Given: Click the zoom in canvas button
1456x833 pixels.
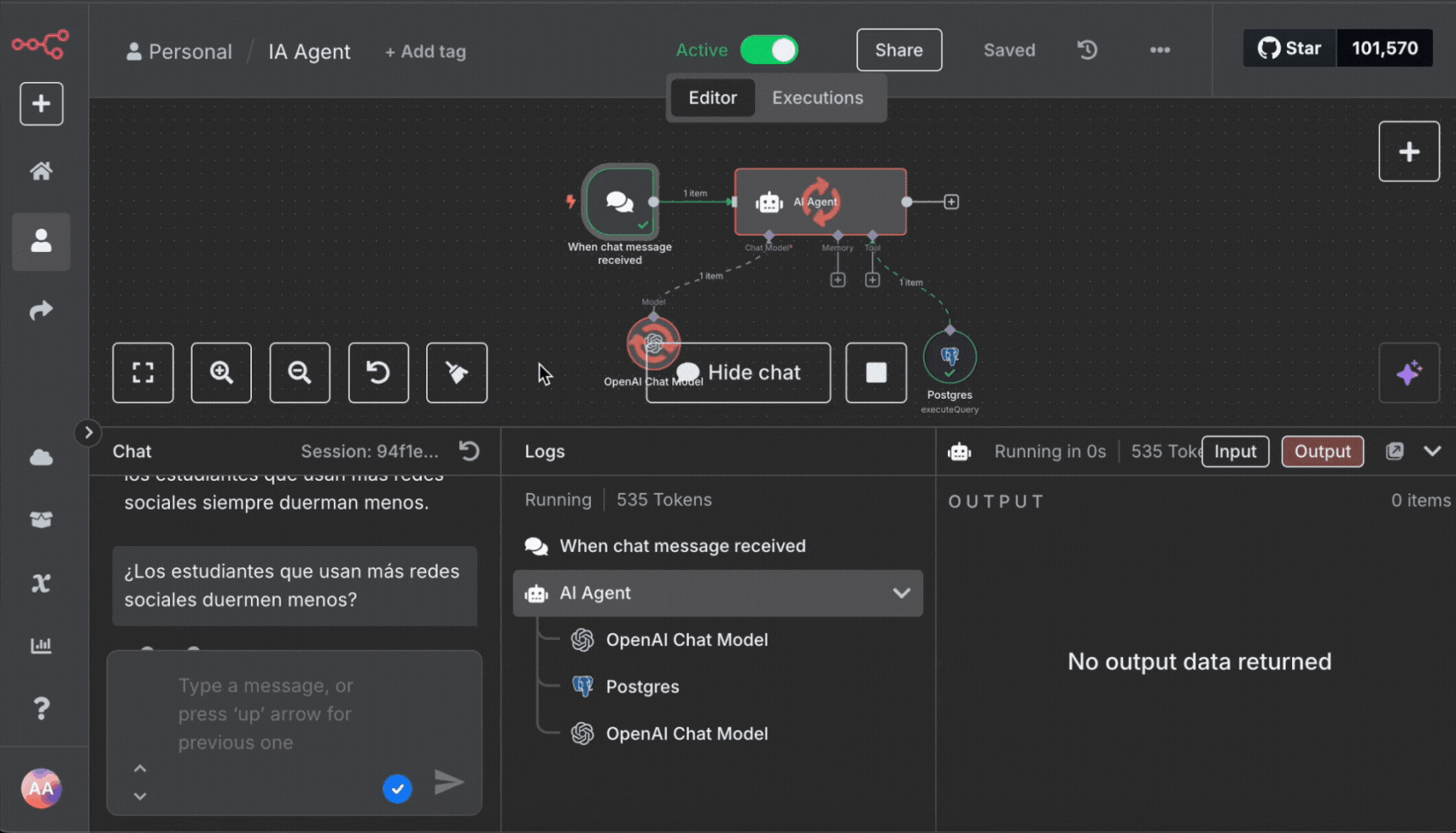Looking at the screenshot, I should 221,372.
